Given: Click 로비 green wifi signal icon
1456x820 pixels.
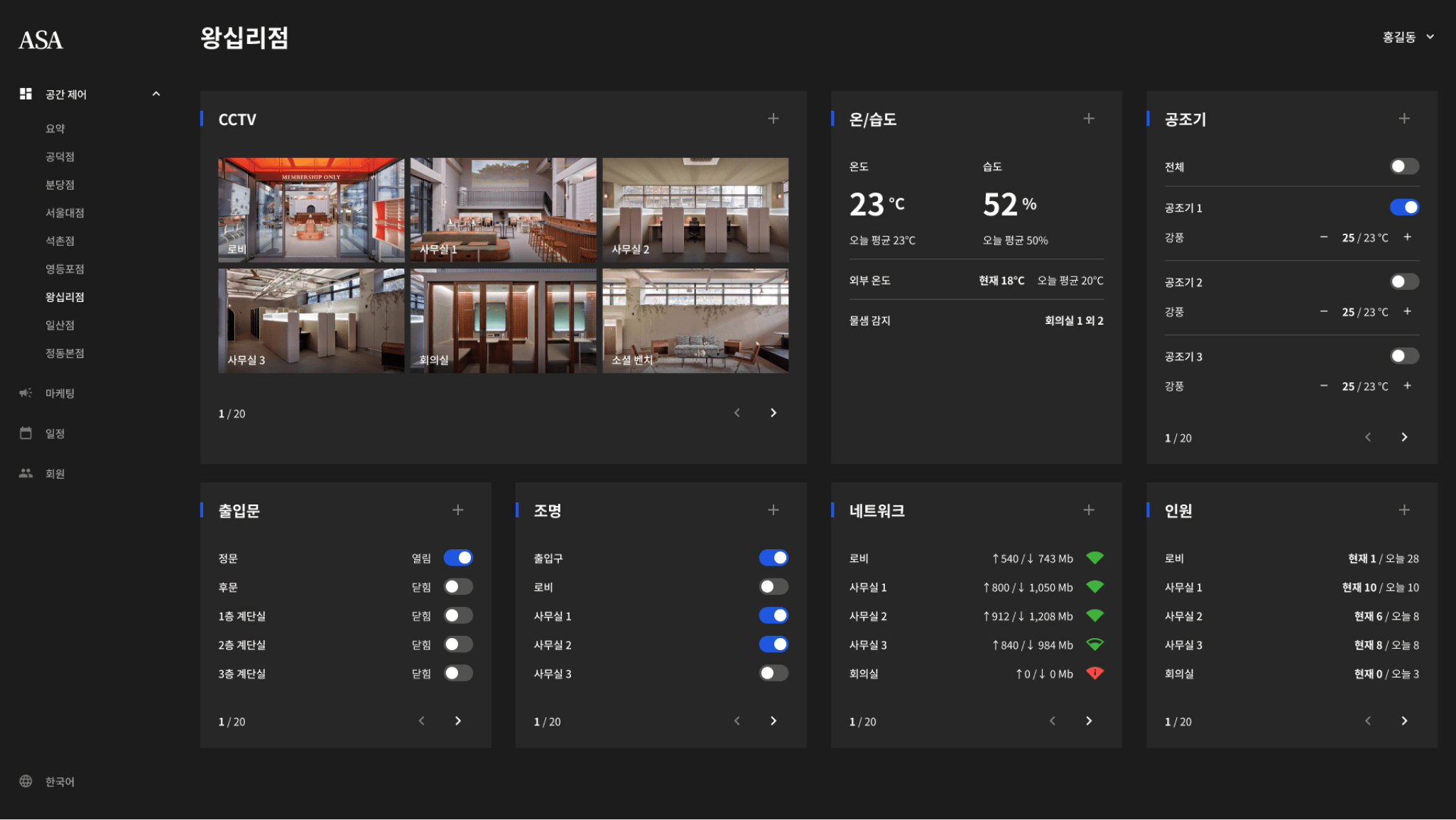Looking at the screenshot, I should pyautogui.click(x=1095, y=558).
